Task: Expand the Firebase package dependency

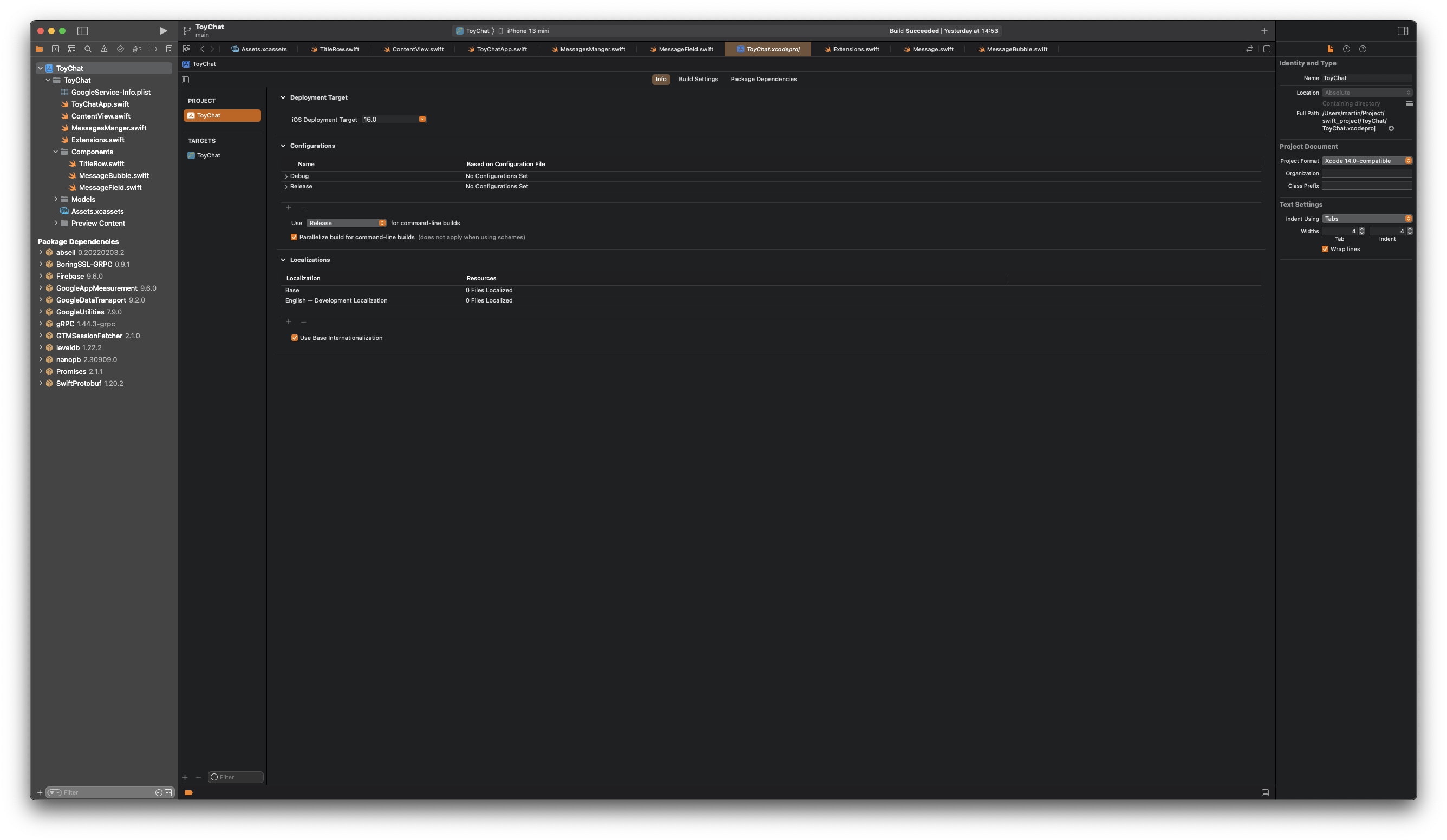Action: (x=41, y=276)
